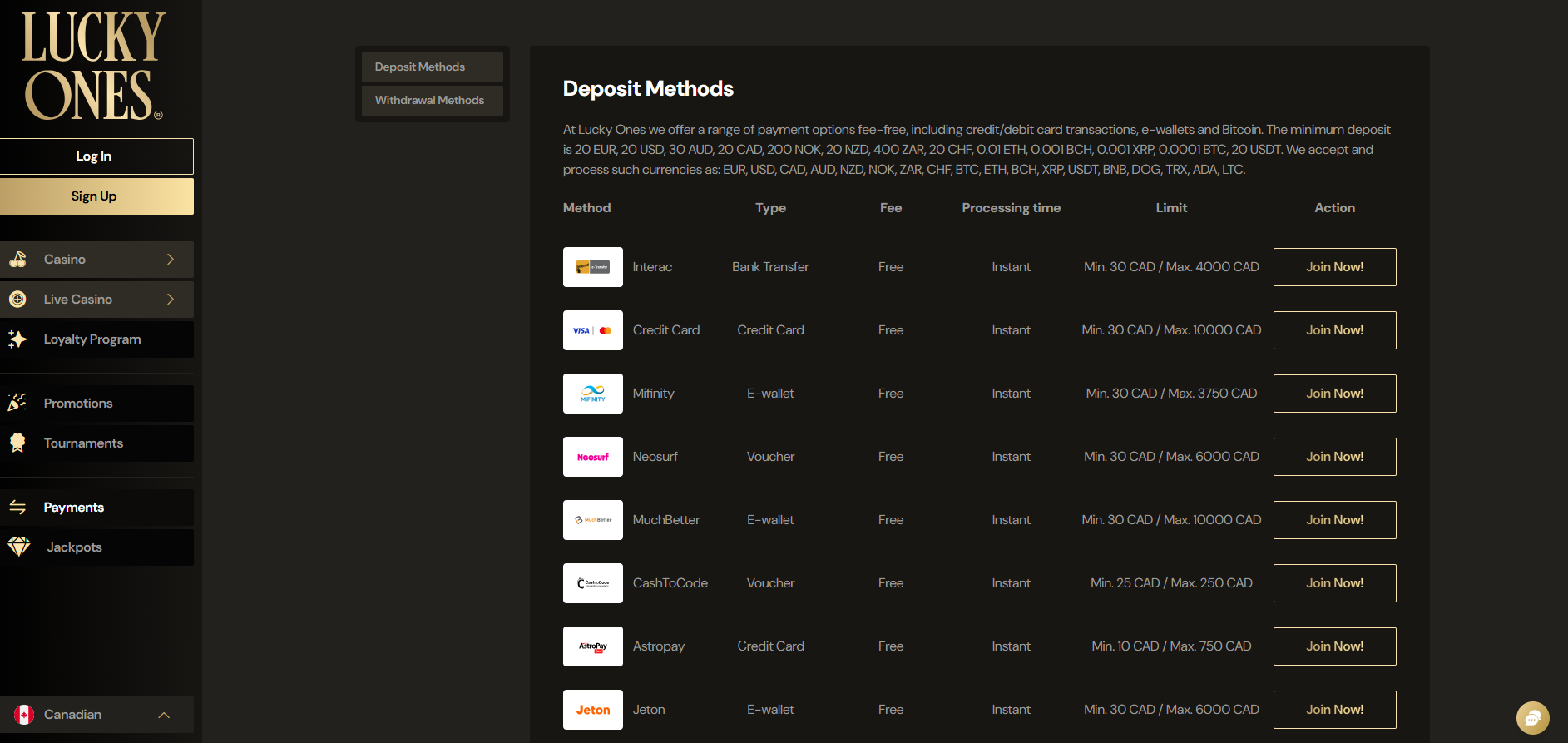Viewport: 1568px width, 743px height.
Task: Click the Limit column header
Action: pyautogui.click(x=1171, y=208)
